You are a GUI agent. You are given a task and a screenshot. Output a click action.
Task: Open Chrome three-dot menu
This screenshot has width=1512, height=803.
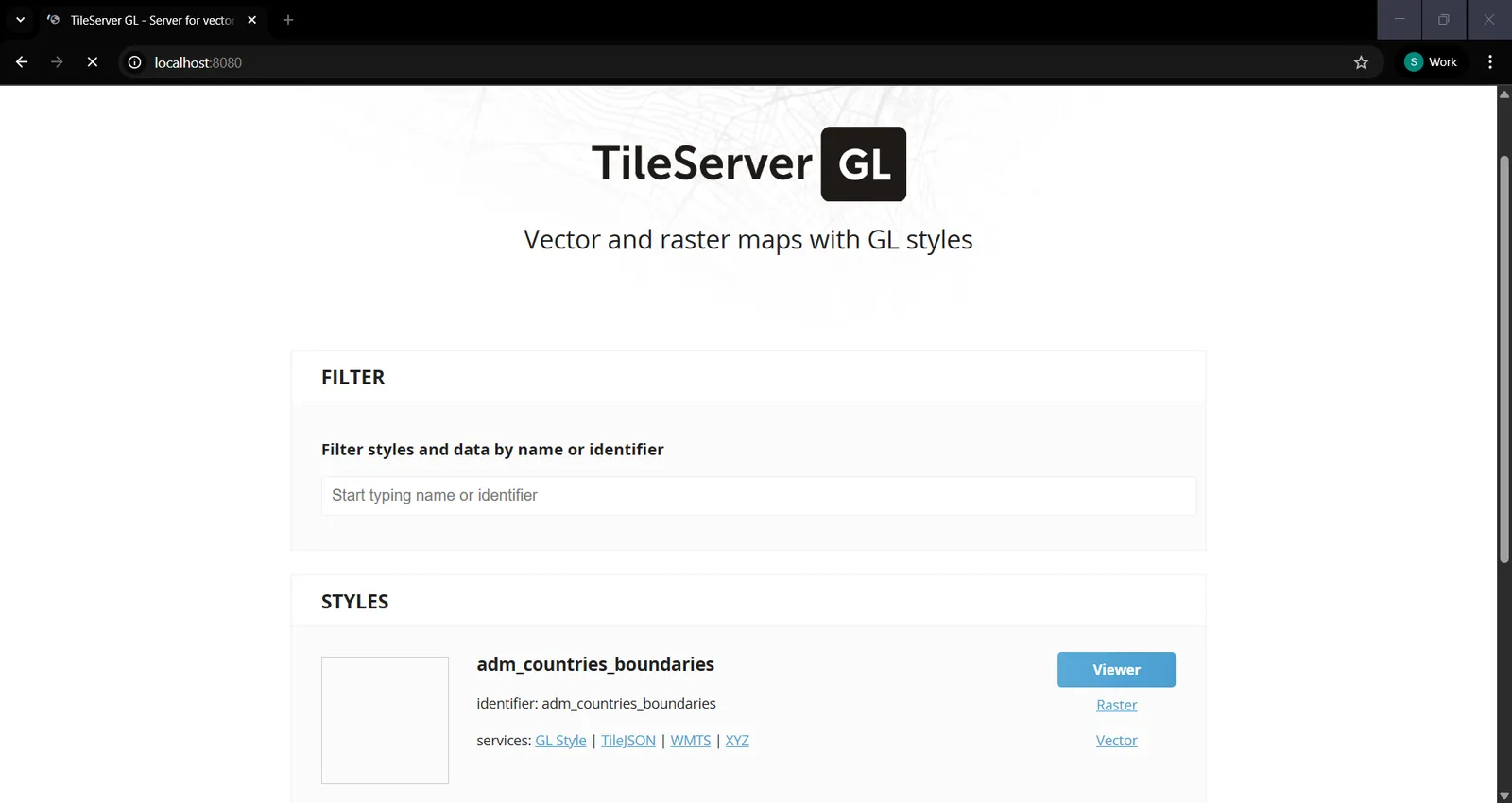point(1490,62)
